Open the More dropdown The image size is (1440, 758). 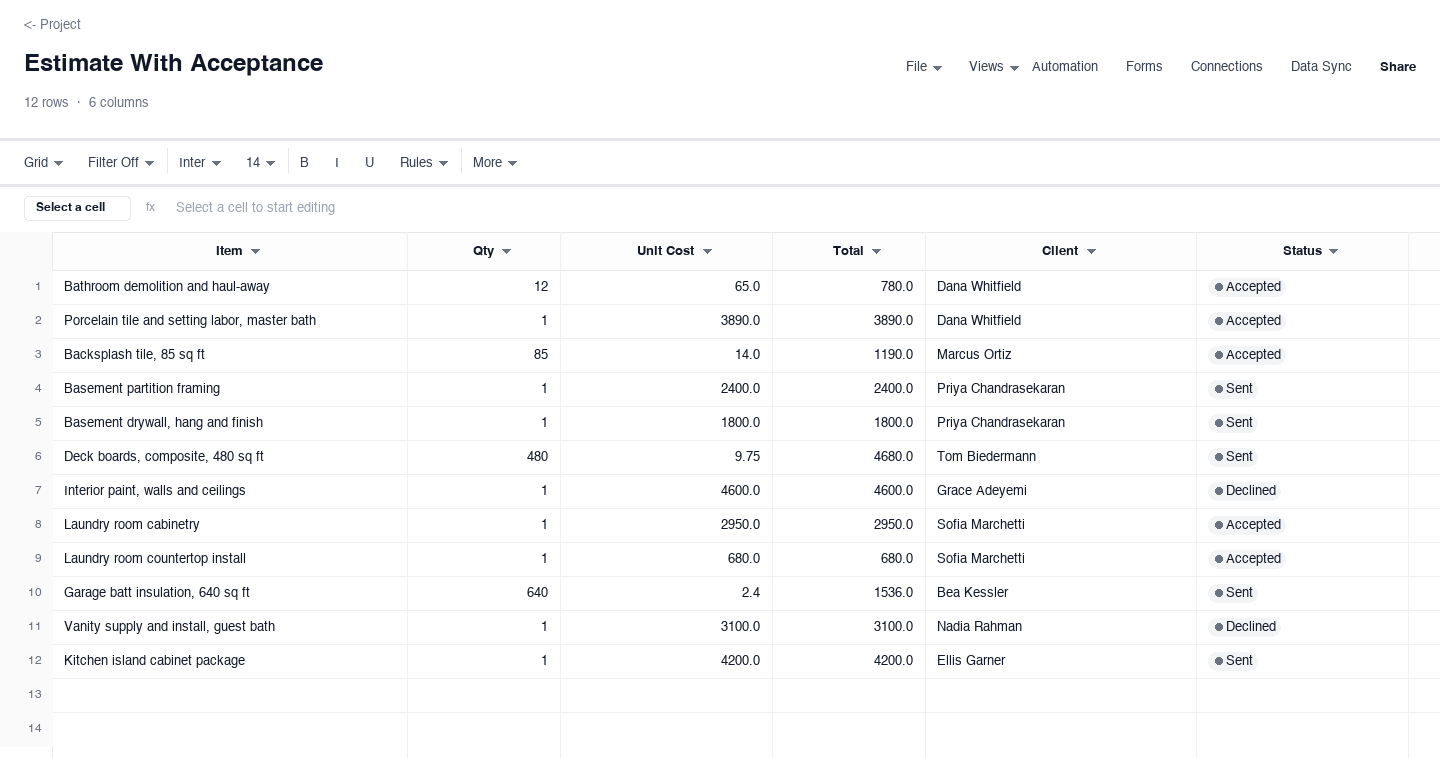(495, 162)
